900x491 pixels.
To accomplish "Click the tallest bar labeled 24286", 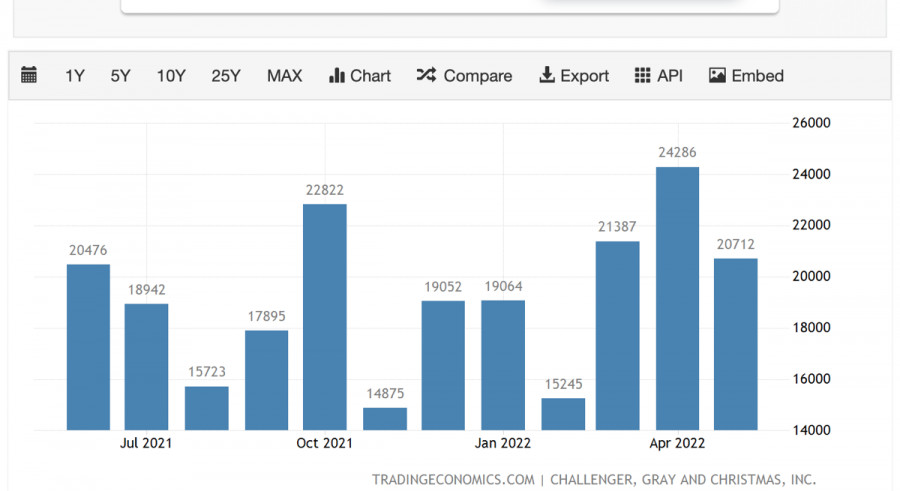I will (x=677, y=298).
